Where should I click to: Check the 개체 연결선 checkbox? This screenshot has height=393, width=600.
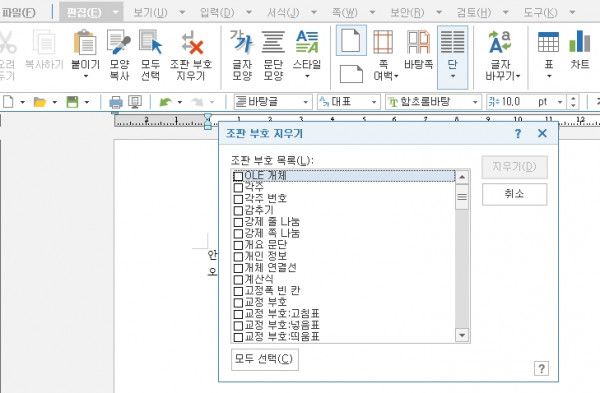(x=238, y=268)
